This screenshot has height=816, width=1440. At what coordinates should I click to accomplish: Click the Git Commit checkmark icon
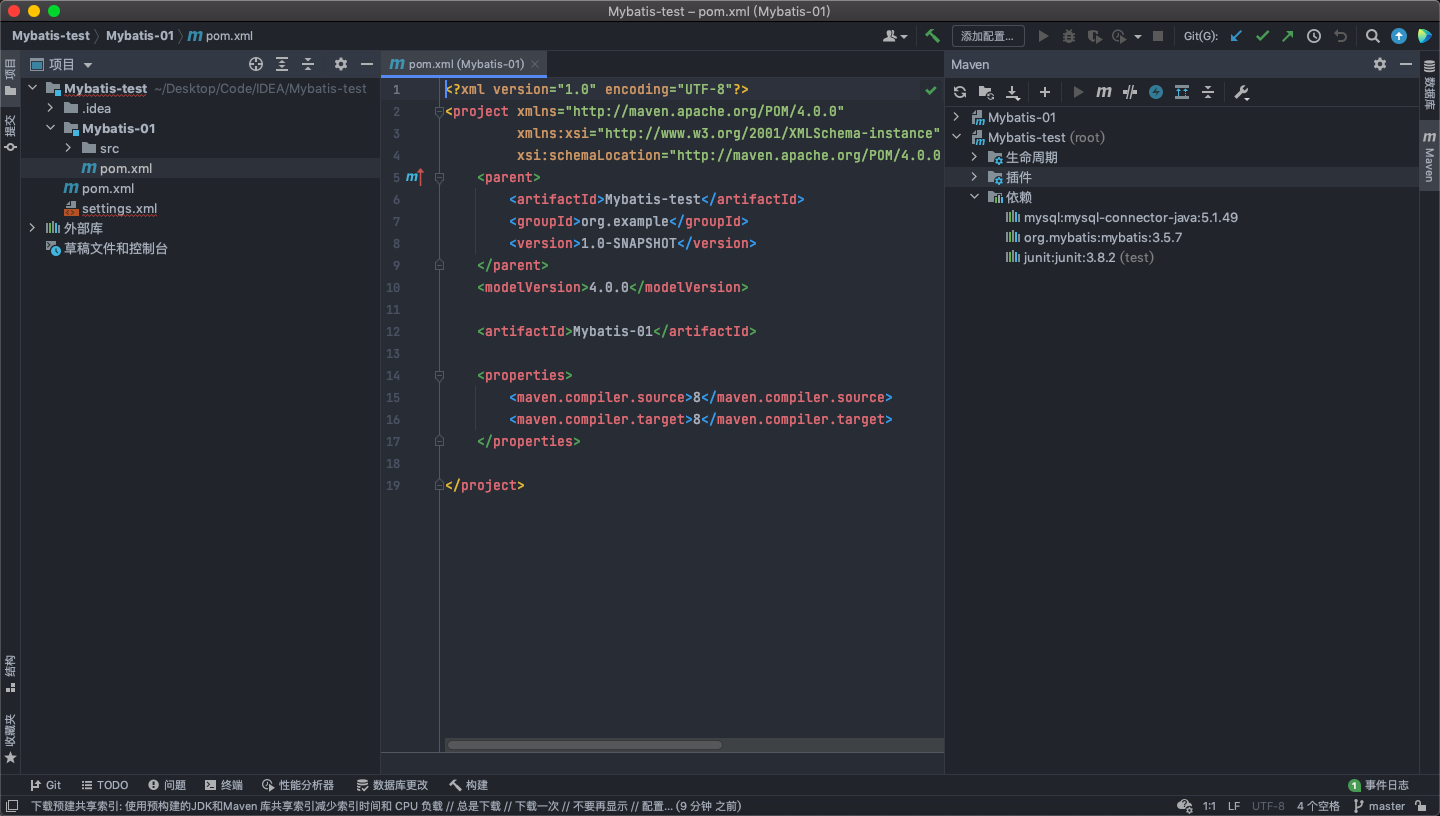1262,36
